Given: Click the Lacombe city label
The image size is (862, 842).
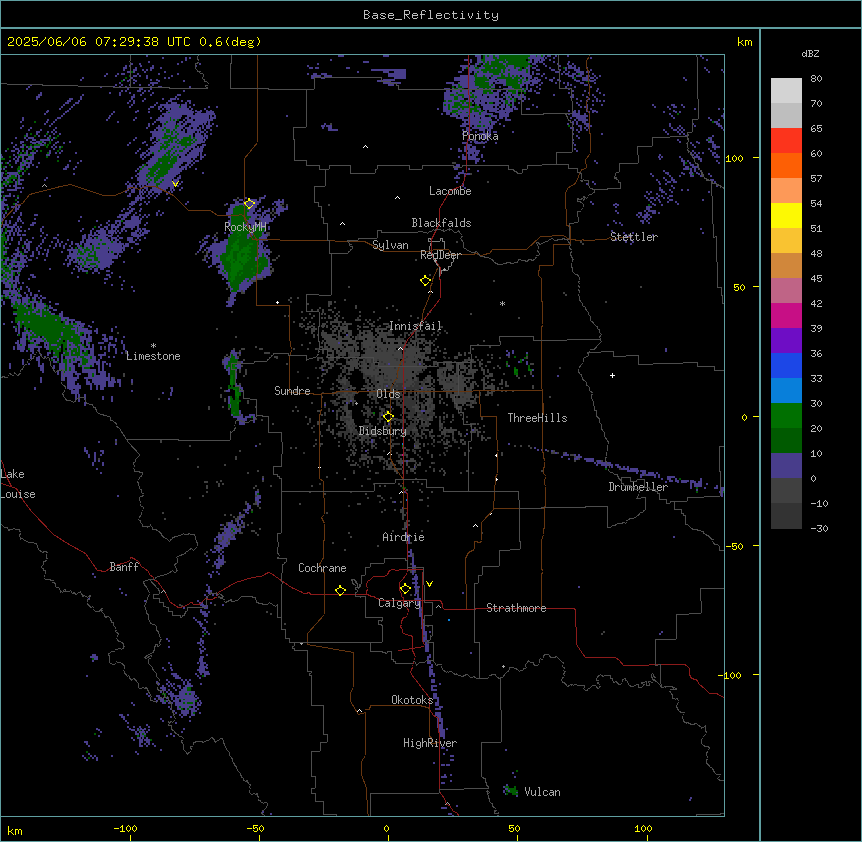Looking at the screenshot, I should (x=450, y=191).
